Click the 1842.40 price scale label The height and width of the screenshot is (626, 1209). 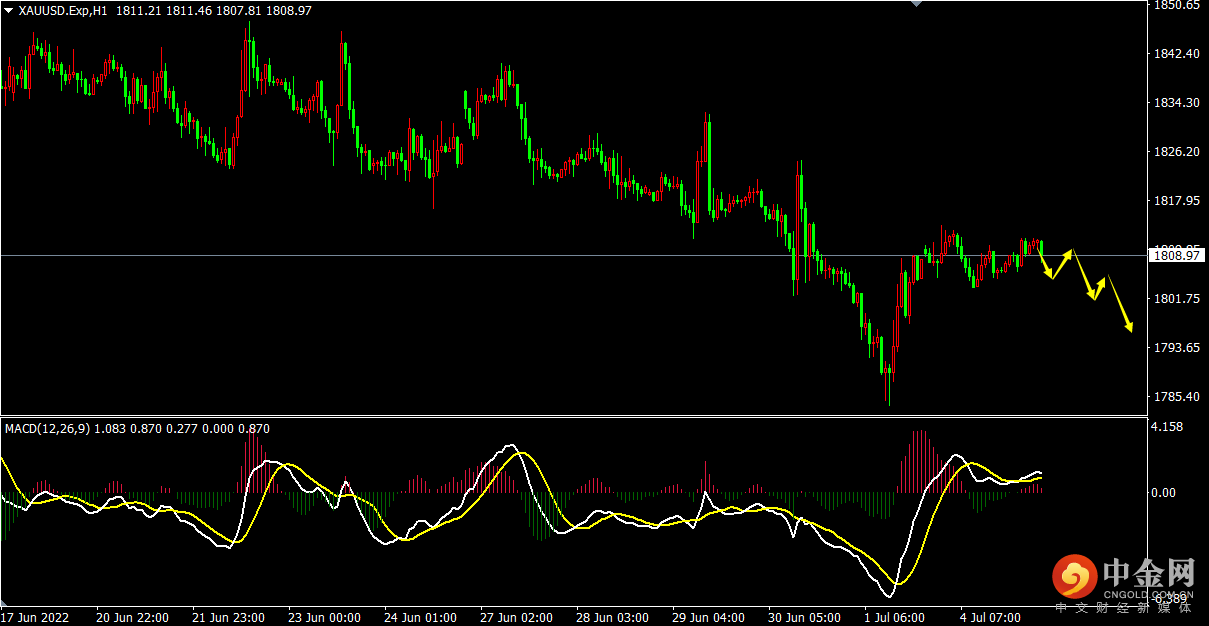click(x=1176, y=54)
